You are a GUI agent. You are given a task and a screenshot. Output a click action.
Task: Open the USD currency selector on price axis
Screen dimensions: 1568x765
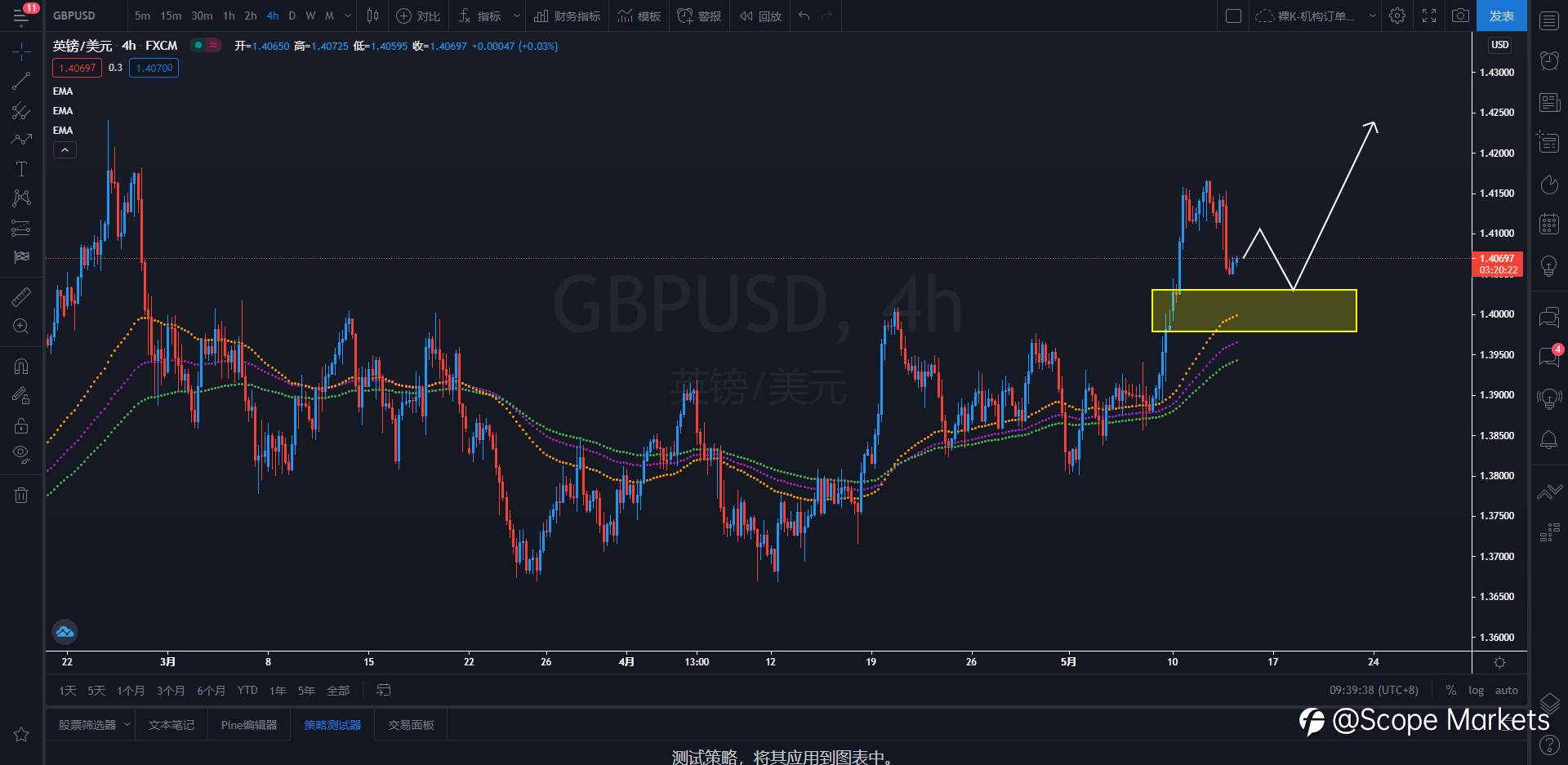1499,45
